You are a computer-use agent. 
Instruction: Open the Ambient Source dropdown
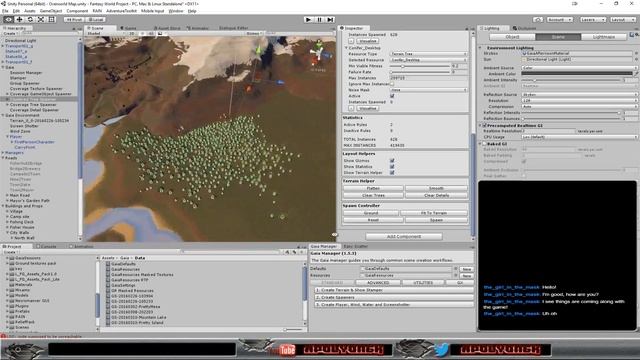pos(579,68)
